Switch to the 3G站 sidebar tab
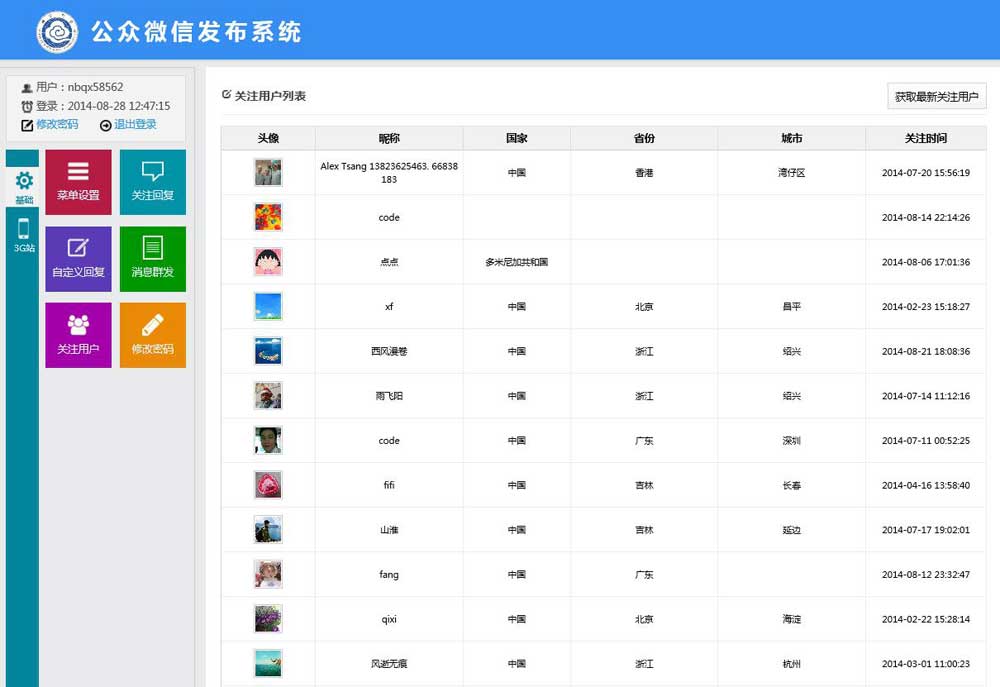Screen dimensions: 1000x687 tap(23, 236)
